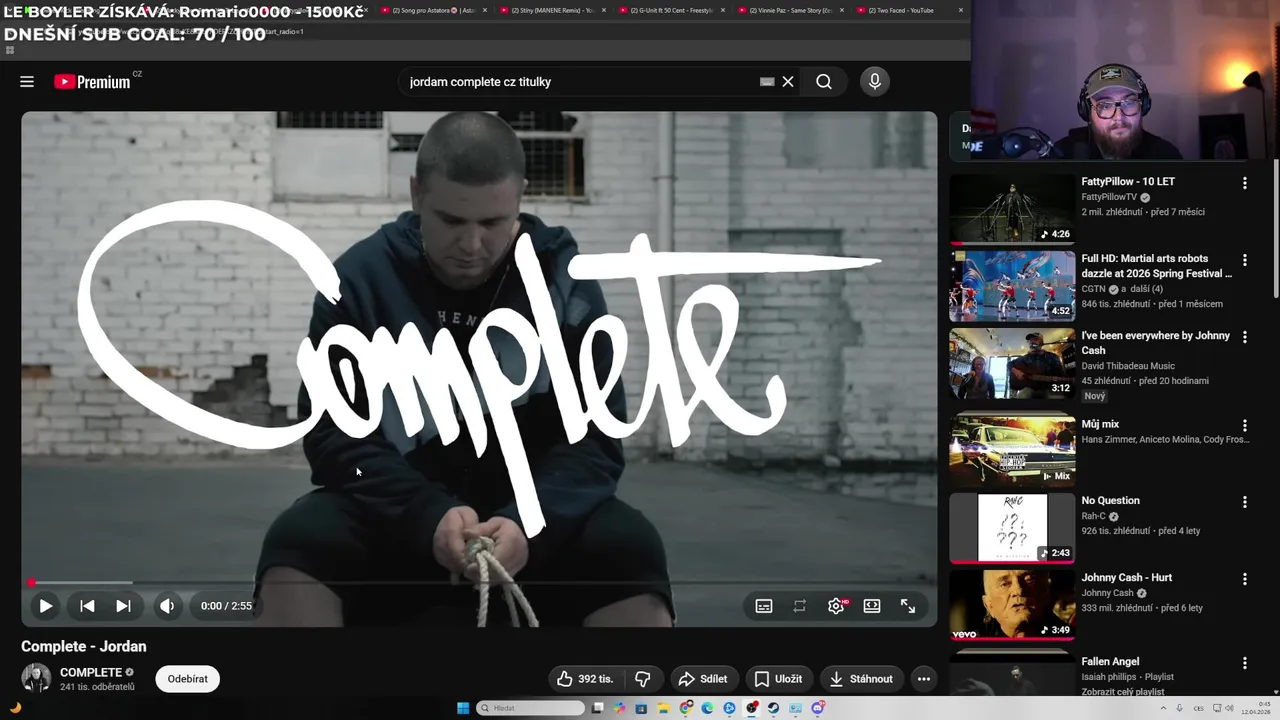
Task: Open options menu for No Question
Action: 1245,502
